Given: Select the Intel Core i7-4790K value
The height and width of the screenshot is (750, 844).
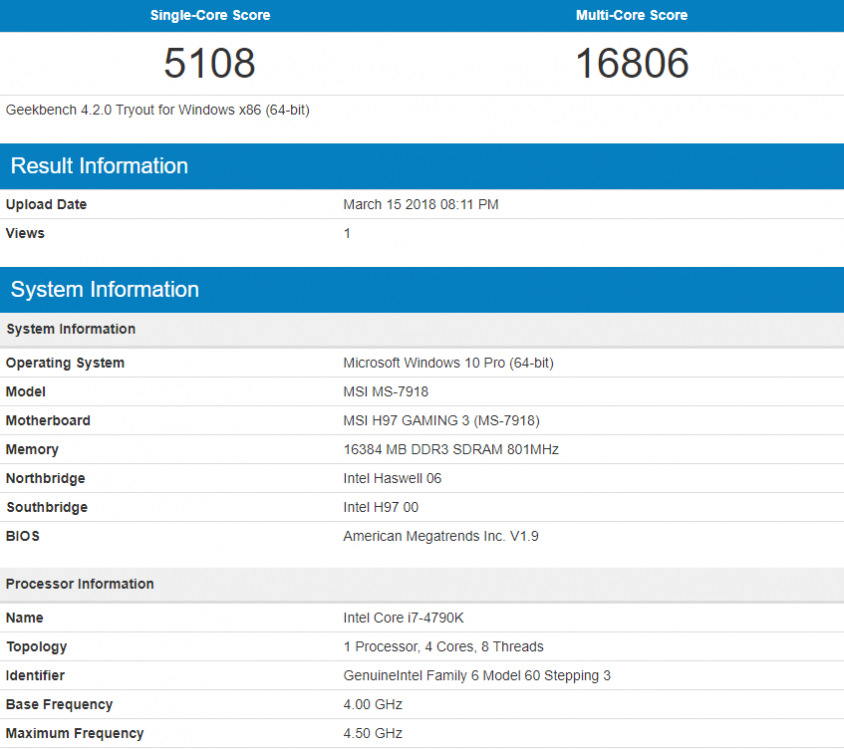Looking at the screenshot, I should pyautogui.click(x=404, y=618).
